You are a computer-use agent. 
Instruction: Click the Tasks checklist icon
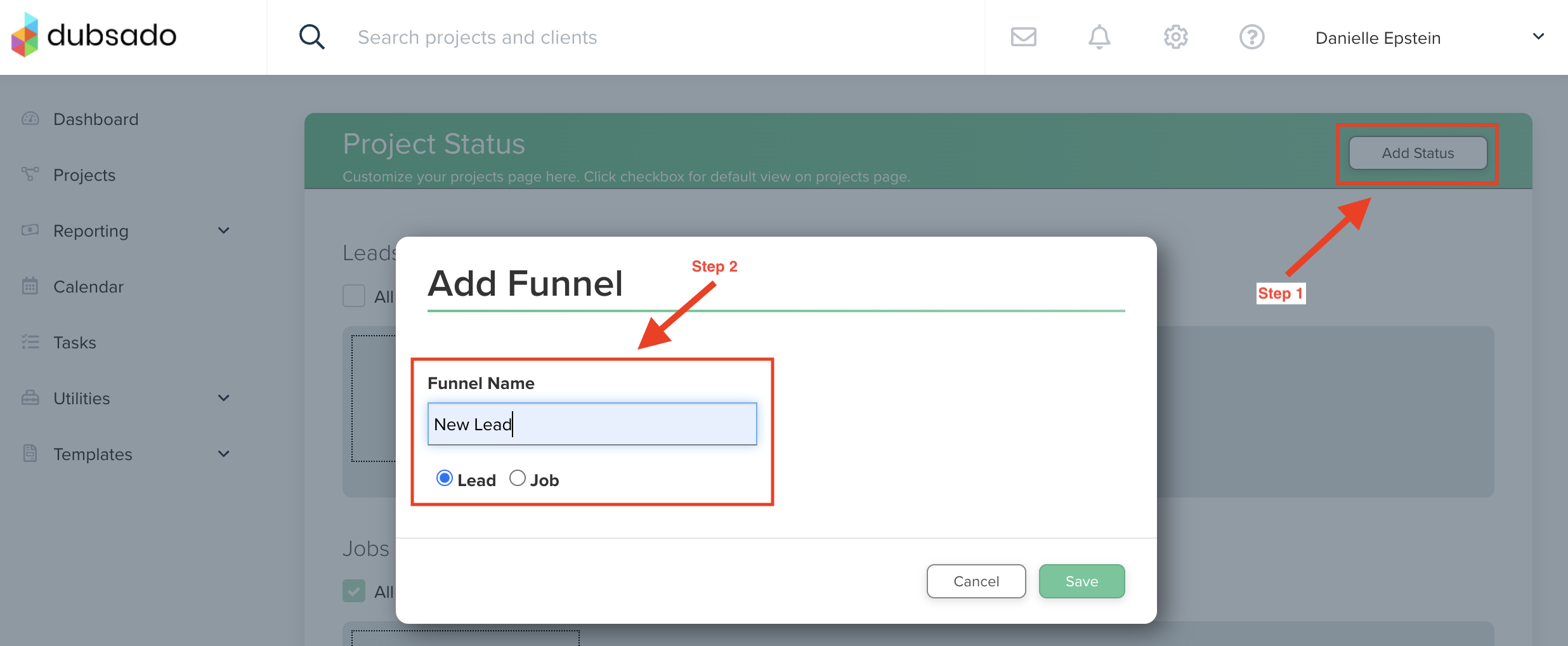coord(30,342)
